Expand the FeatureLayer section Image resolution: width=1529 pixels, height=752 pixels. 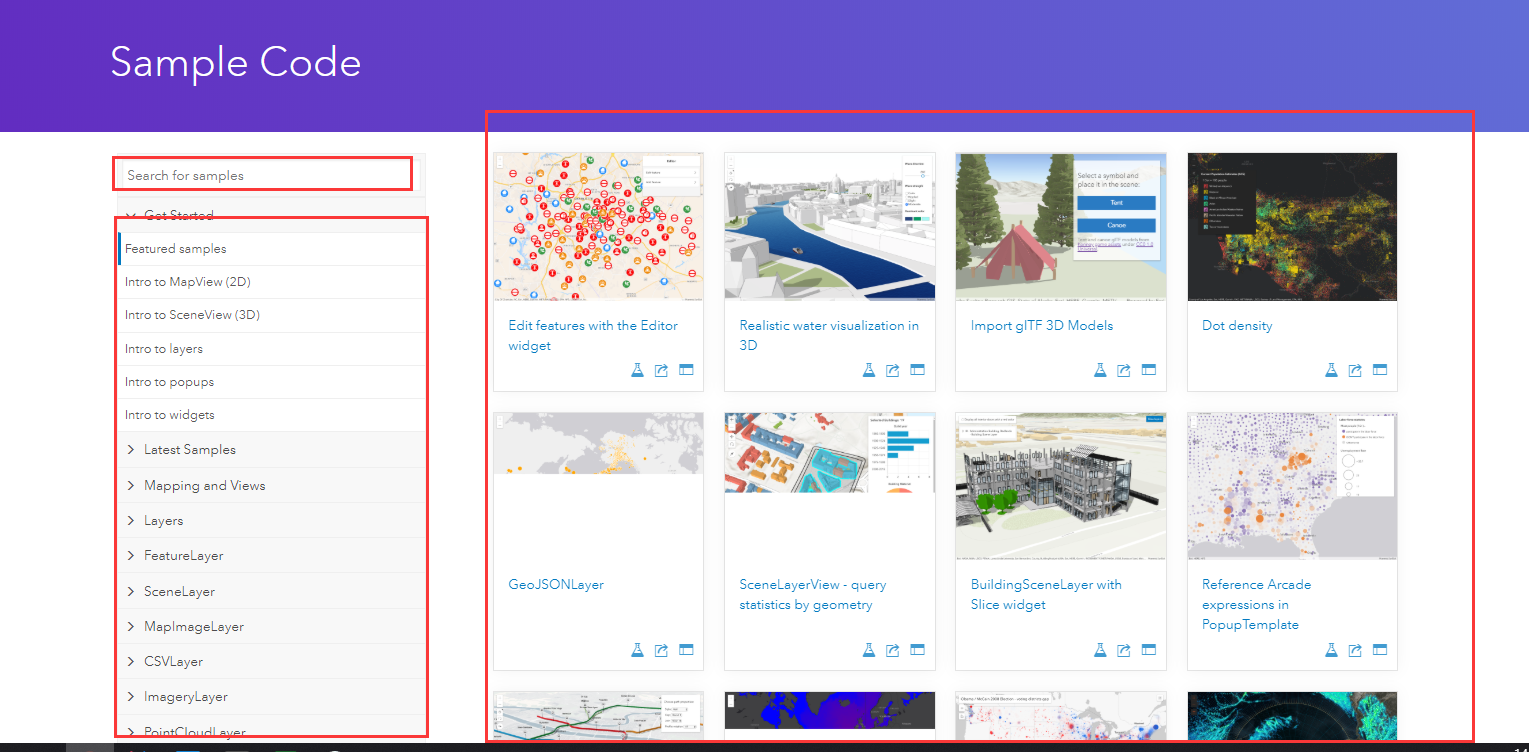pyautogui.click(x=191, y=555)
